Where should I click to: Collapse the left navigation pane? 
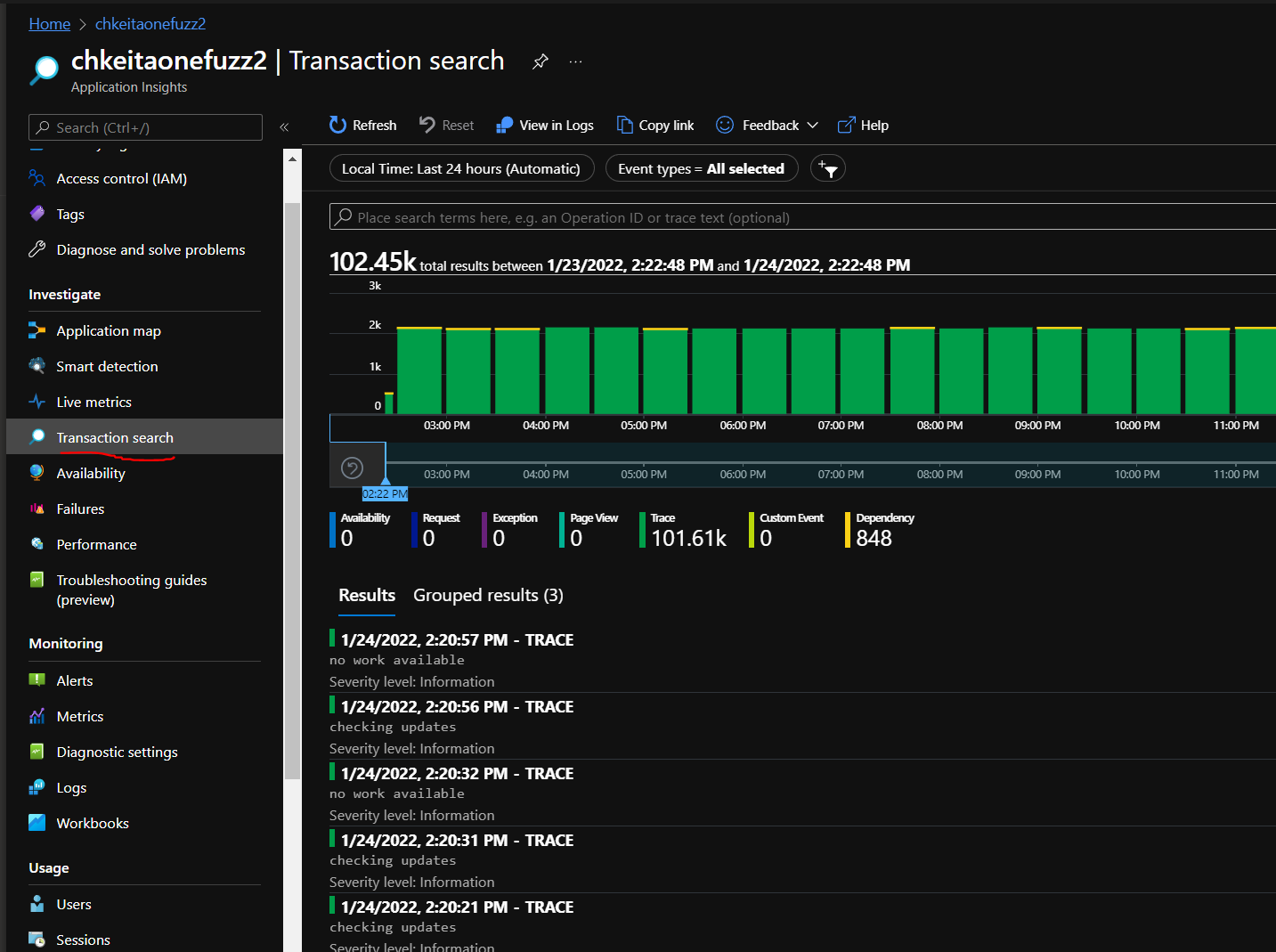(284, 127)
